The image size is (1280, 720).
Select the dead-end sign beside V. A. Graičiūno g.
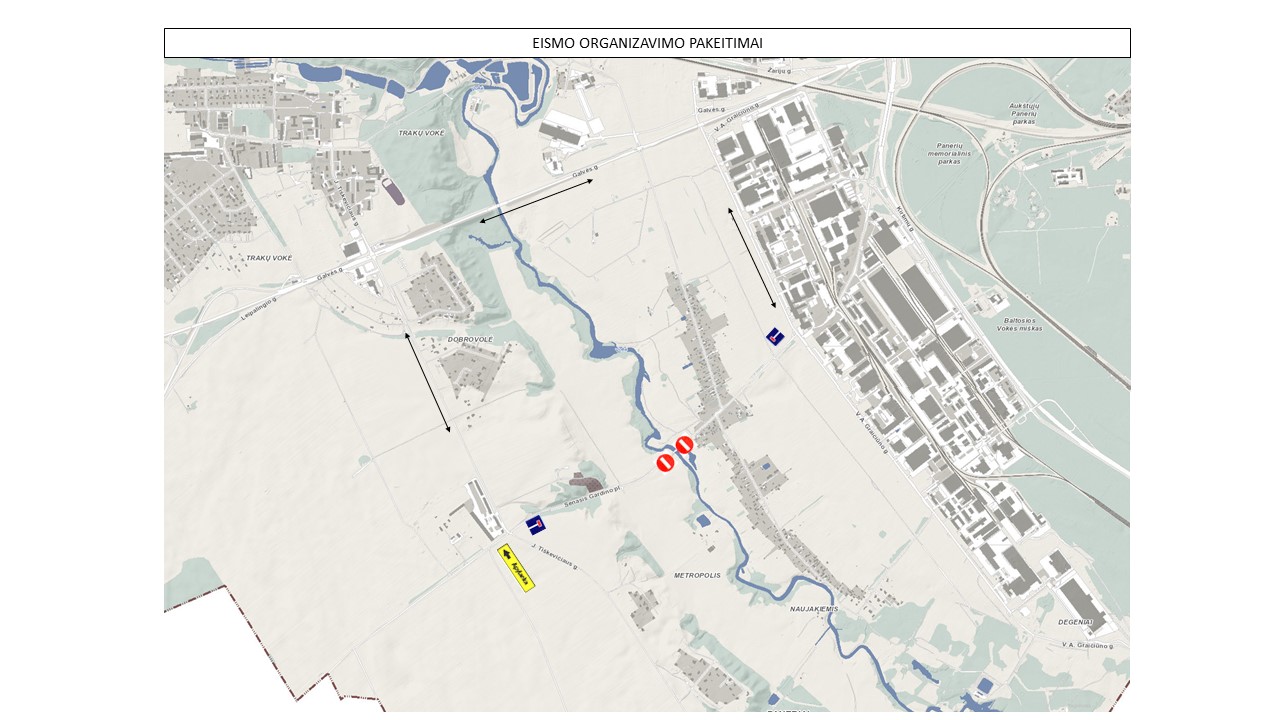(x=775, y=337)
